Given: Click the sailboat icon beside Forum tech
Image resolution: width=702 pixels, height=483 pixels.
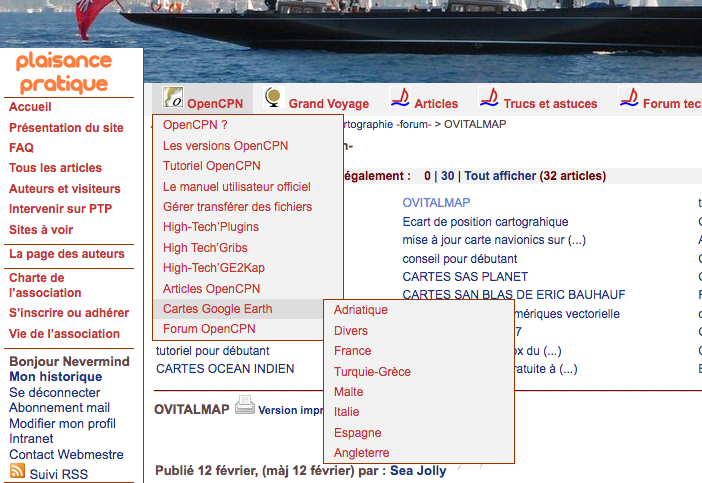Looking at the screenshot, I should tap(629, 97).
